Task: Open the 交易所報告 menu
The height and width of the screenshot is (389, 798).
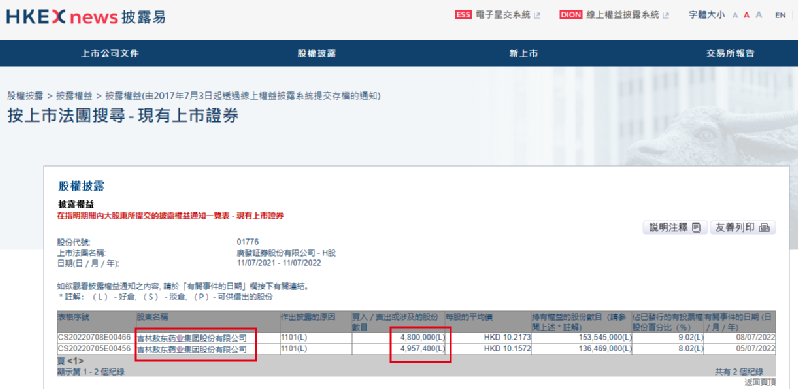Action: coord(730,53)
